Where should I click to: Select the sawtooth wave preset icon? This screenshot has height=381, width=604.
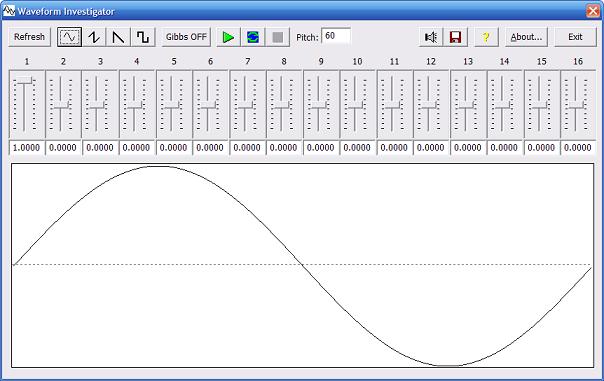pos(94,37)
